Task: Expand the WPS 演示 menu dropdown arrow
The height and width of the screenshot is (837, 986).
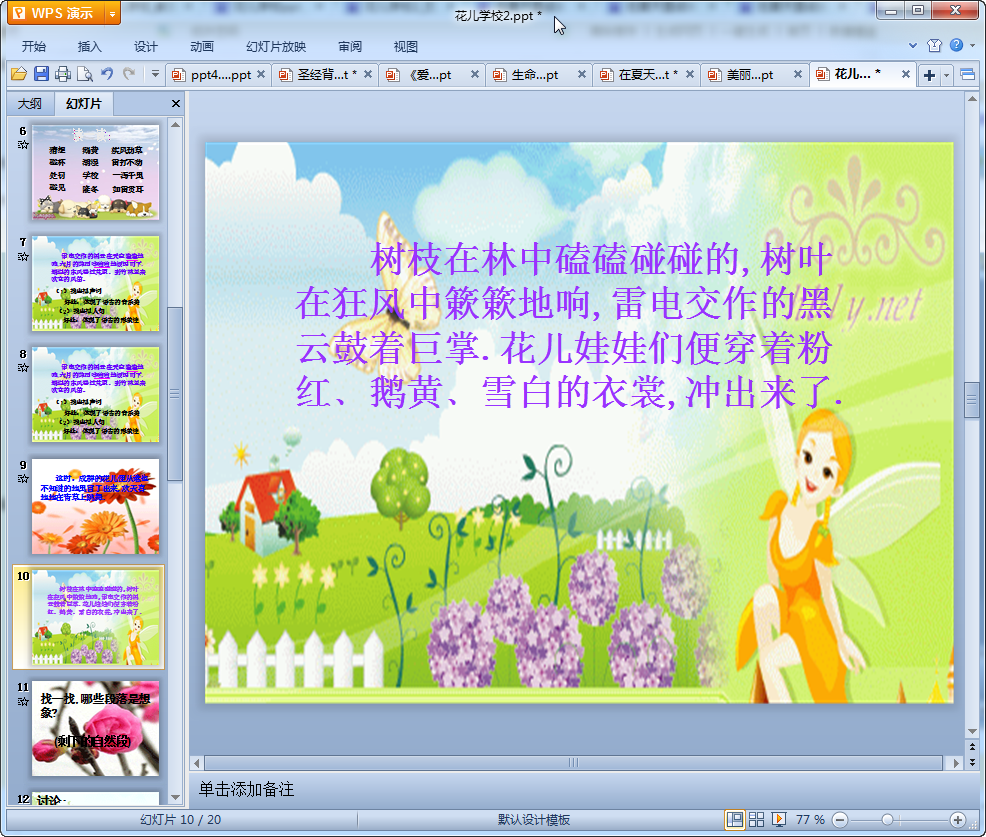Action: (113, 13)
